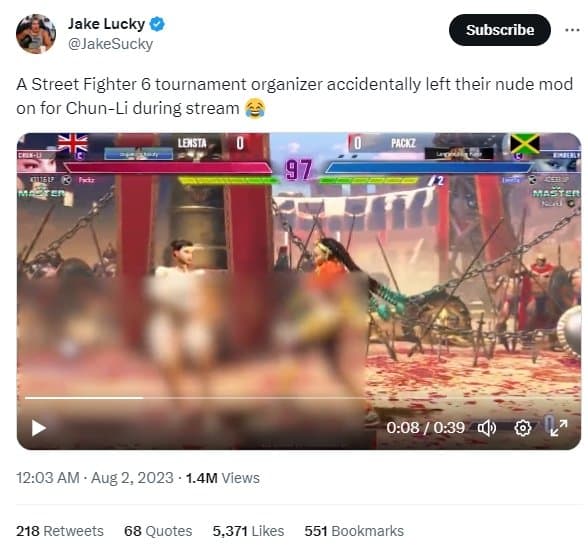The width and height of the screenshot is (588, 548).
Task: Open the Jake Lucky display name
Action: pos(106,24)
